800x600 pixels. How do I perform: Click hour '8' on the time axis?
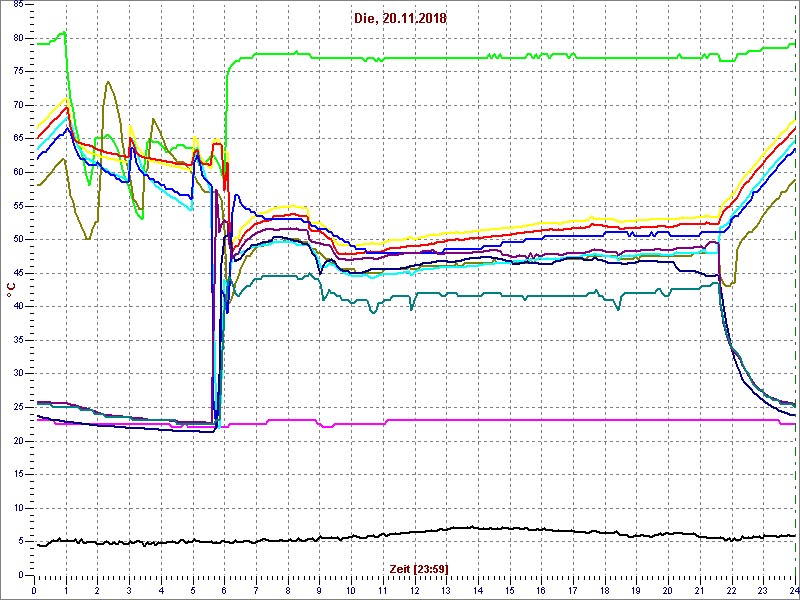click(x=288, y=588)
